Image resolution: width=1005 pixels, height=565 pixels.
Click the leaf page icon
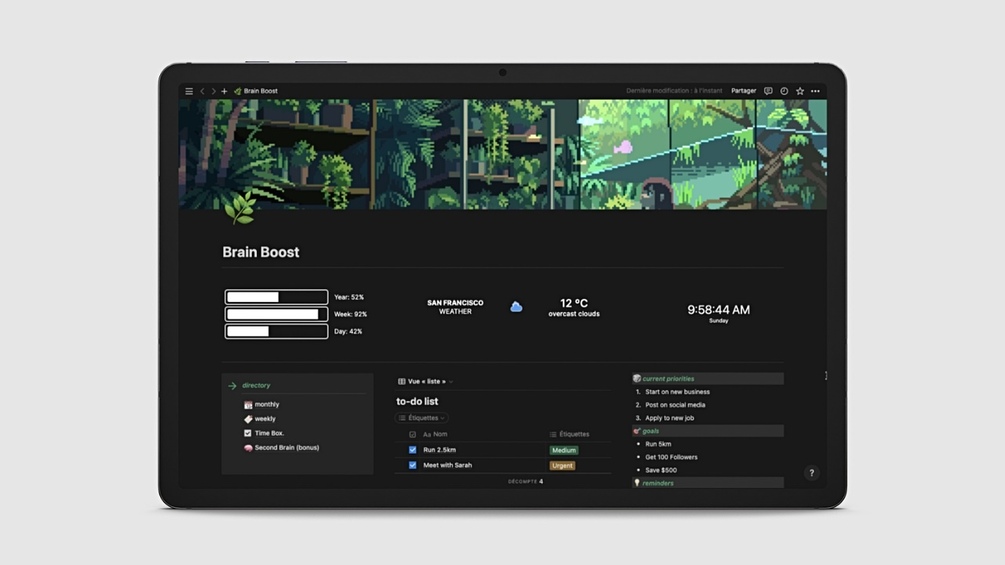[x=240, y=208]
